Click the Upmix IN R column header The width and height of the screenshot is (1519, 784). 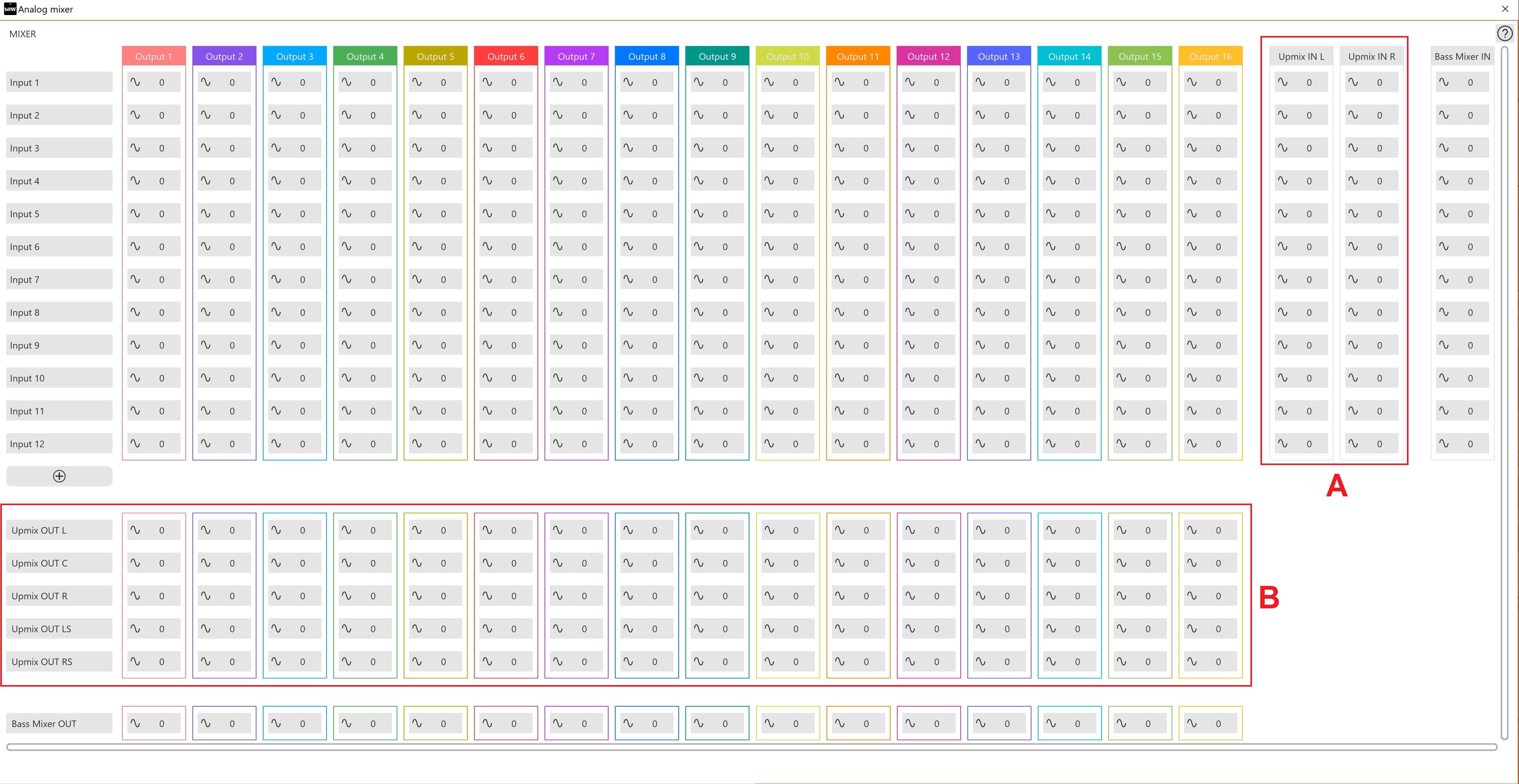(x=1372, y=57)
